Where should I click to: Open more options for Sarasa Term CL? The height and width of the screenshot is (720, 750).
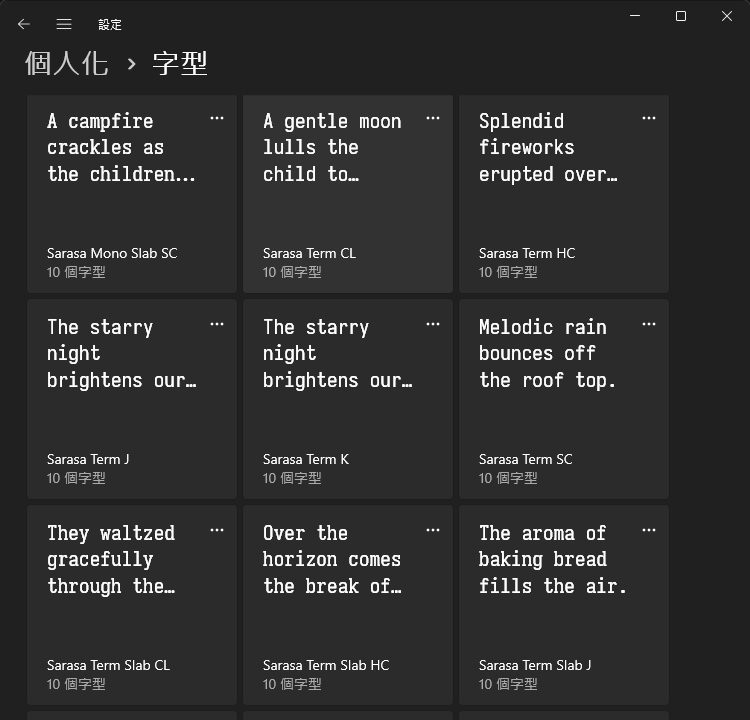point(433,118)
